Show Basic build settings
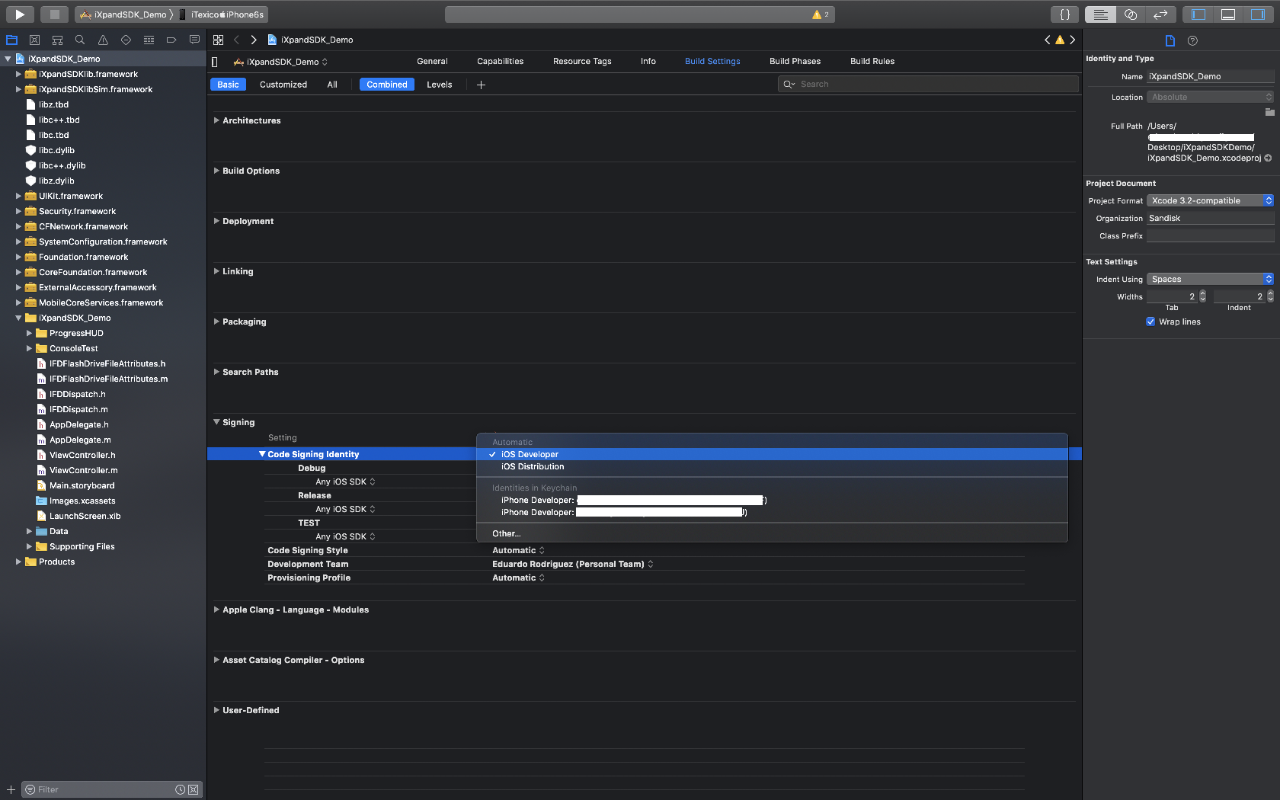This screenshot has width=1280, height=800. [x=229, y=85]
